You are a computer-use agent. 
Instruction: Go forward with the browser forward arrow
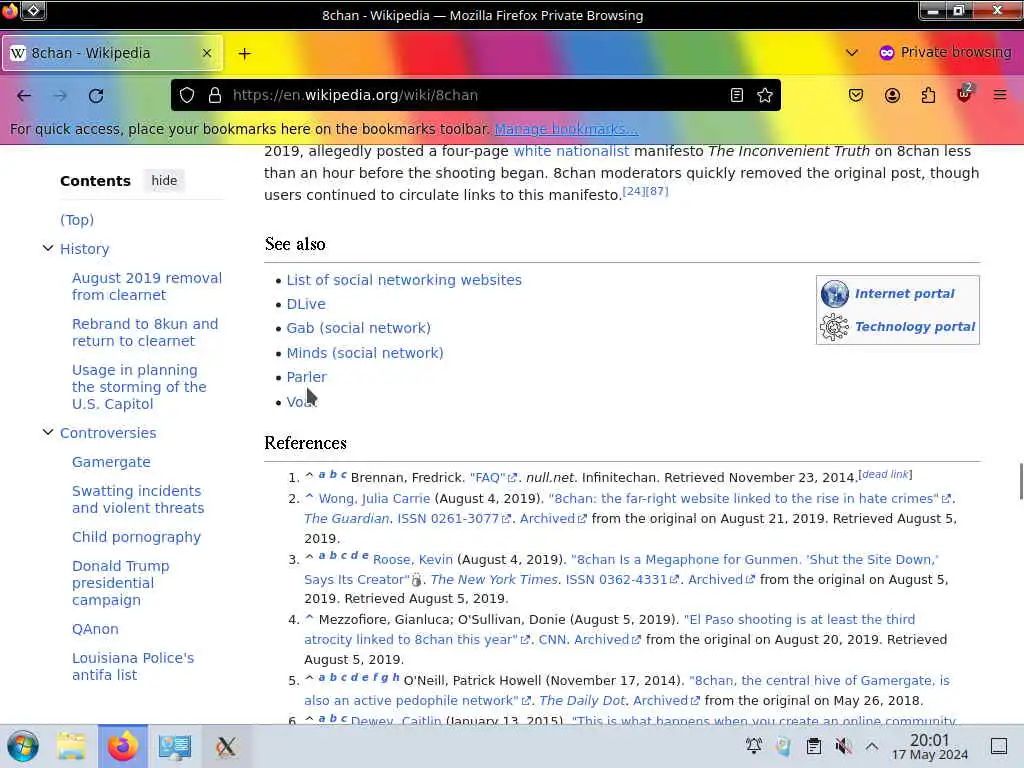pyautogui.click(x=60, y=96)
